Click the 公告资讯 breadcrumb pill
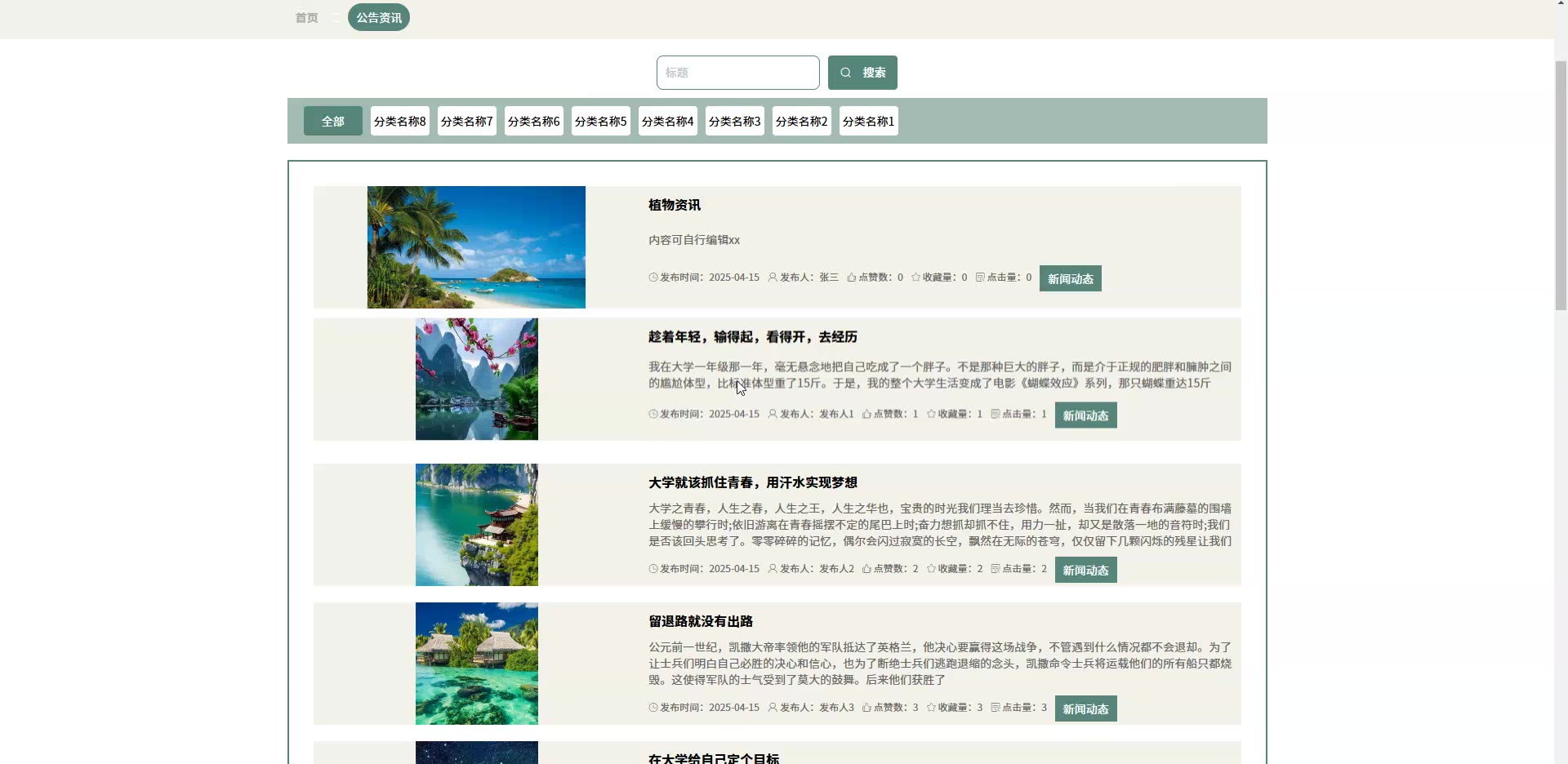The height and width of the screenshot is (764, 1568). [x=379, y=17]
